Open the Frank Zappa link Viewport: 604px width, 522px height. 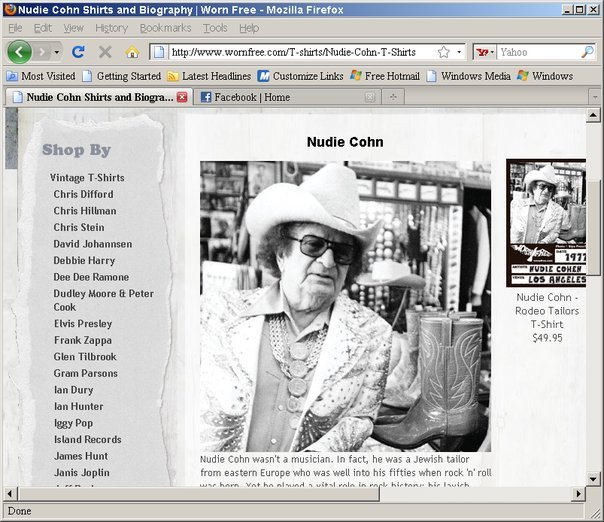pyautogui.click(x=83, y=340)
